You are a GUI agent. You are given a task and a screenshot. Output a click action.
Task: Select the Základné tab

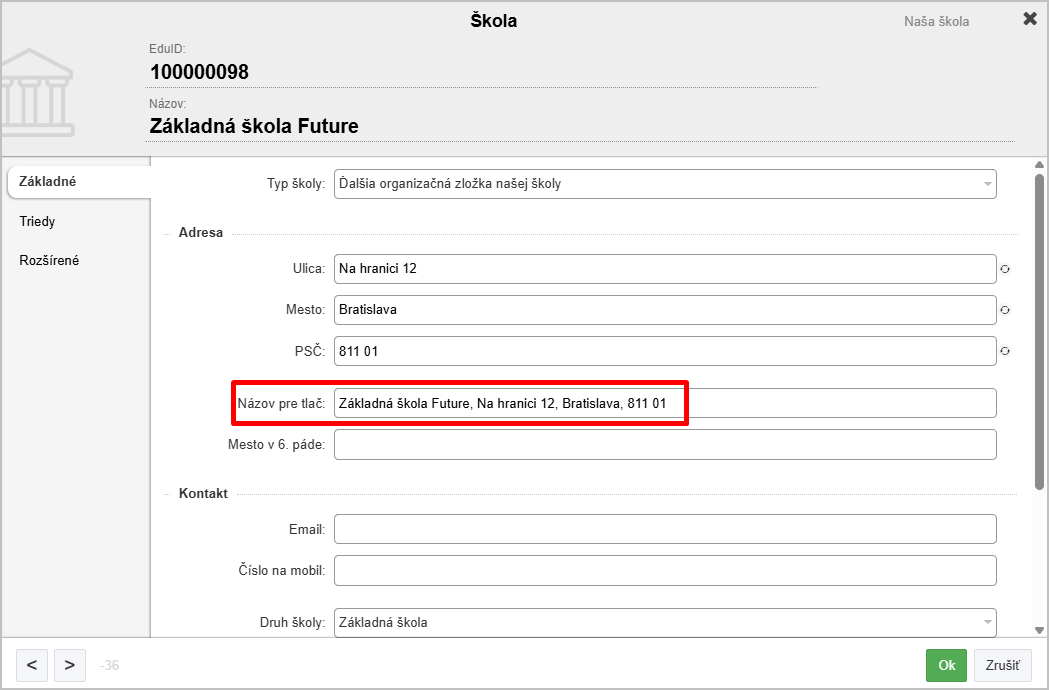click(48, 181)
